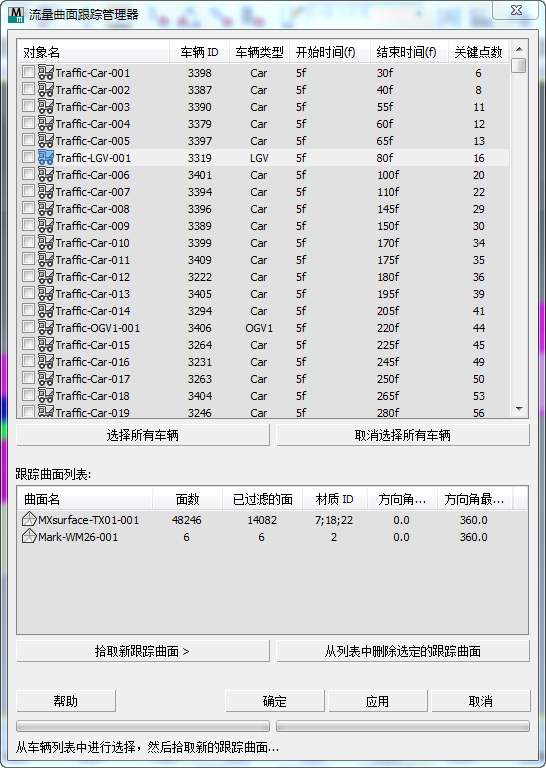This screenshot has height=768, width=546.
Task: Sort surfaces by 面数 column header
Action: click(x=188, y=499)
